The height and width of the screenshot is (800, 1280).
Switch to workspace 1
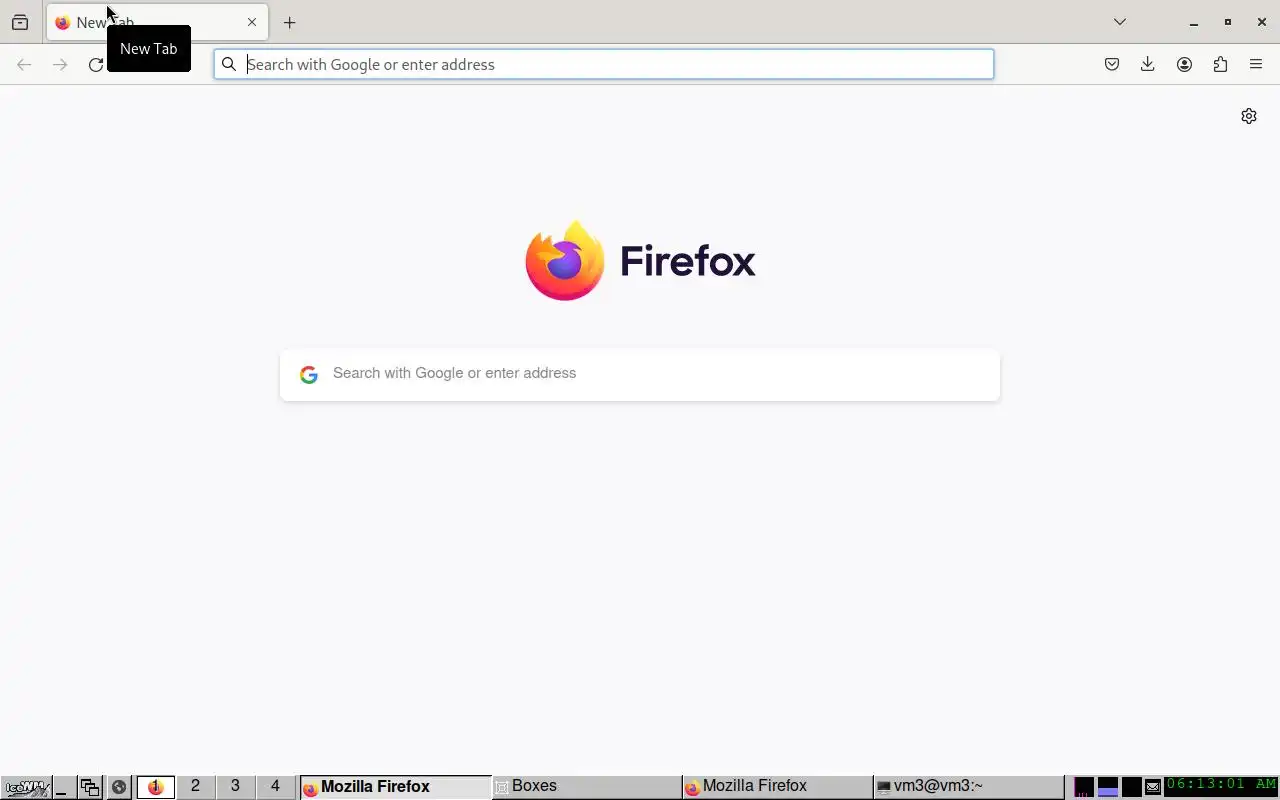click(156, 787)
